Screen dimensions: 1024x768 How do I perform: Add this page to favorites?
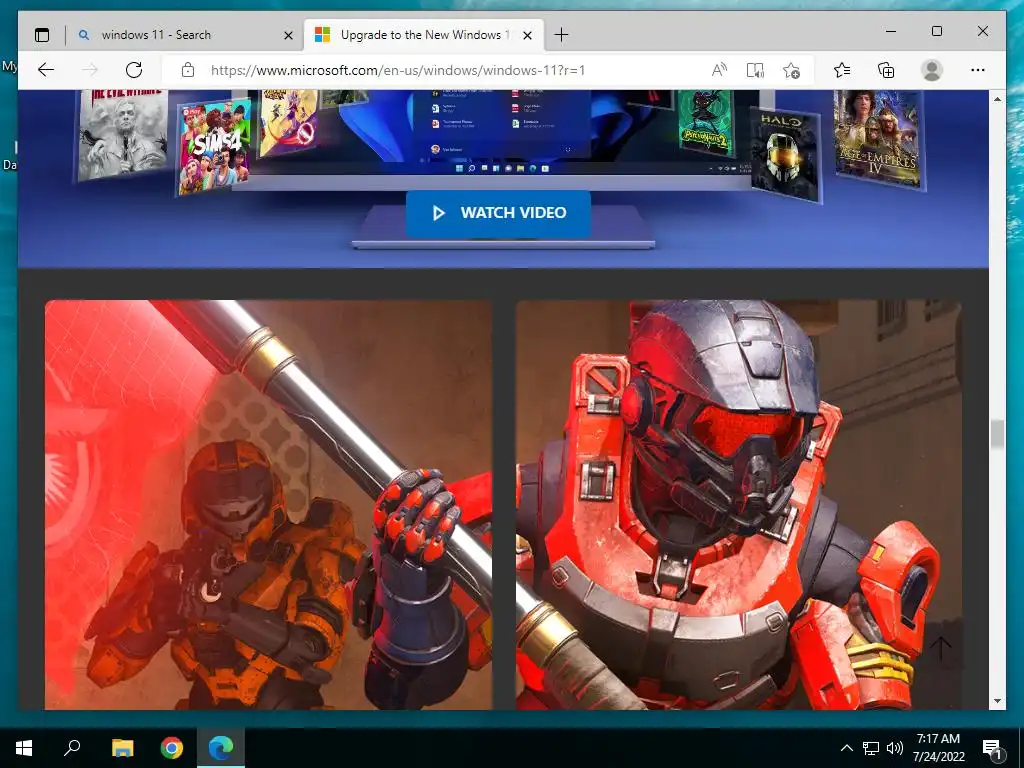point(792,70)
